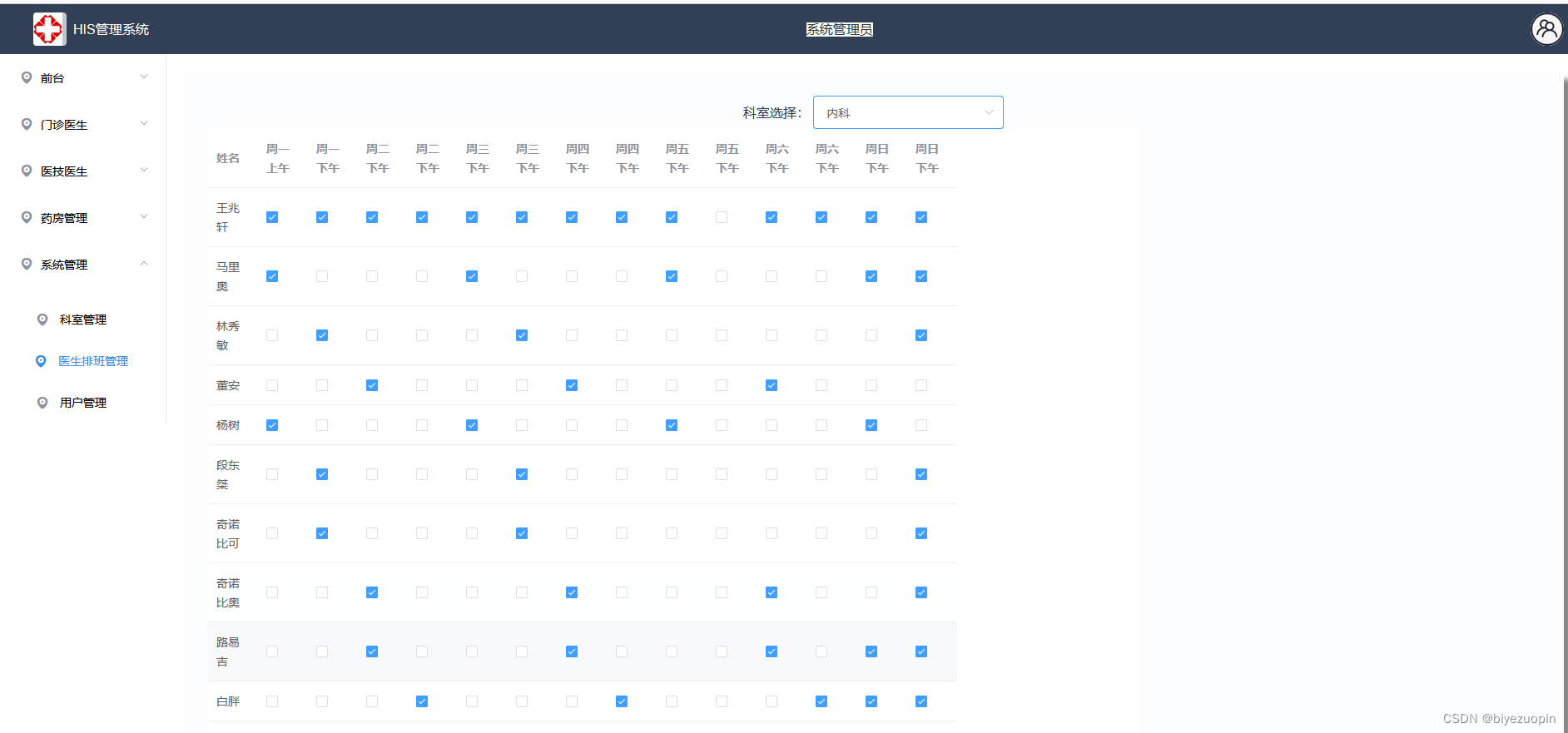
Task: Uncheck 王兆轩's 周一上午 checkbox
Action: coord(272,217)
